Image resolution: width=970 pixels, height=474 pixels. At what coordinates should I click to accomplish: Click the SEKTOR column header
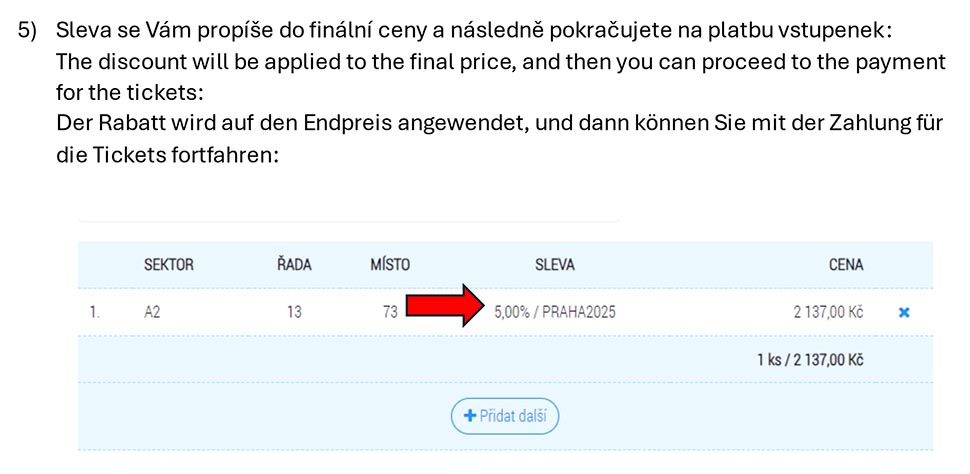tap(169, 265)
